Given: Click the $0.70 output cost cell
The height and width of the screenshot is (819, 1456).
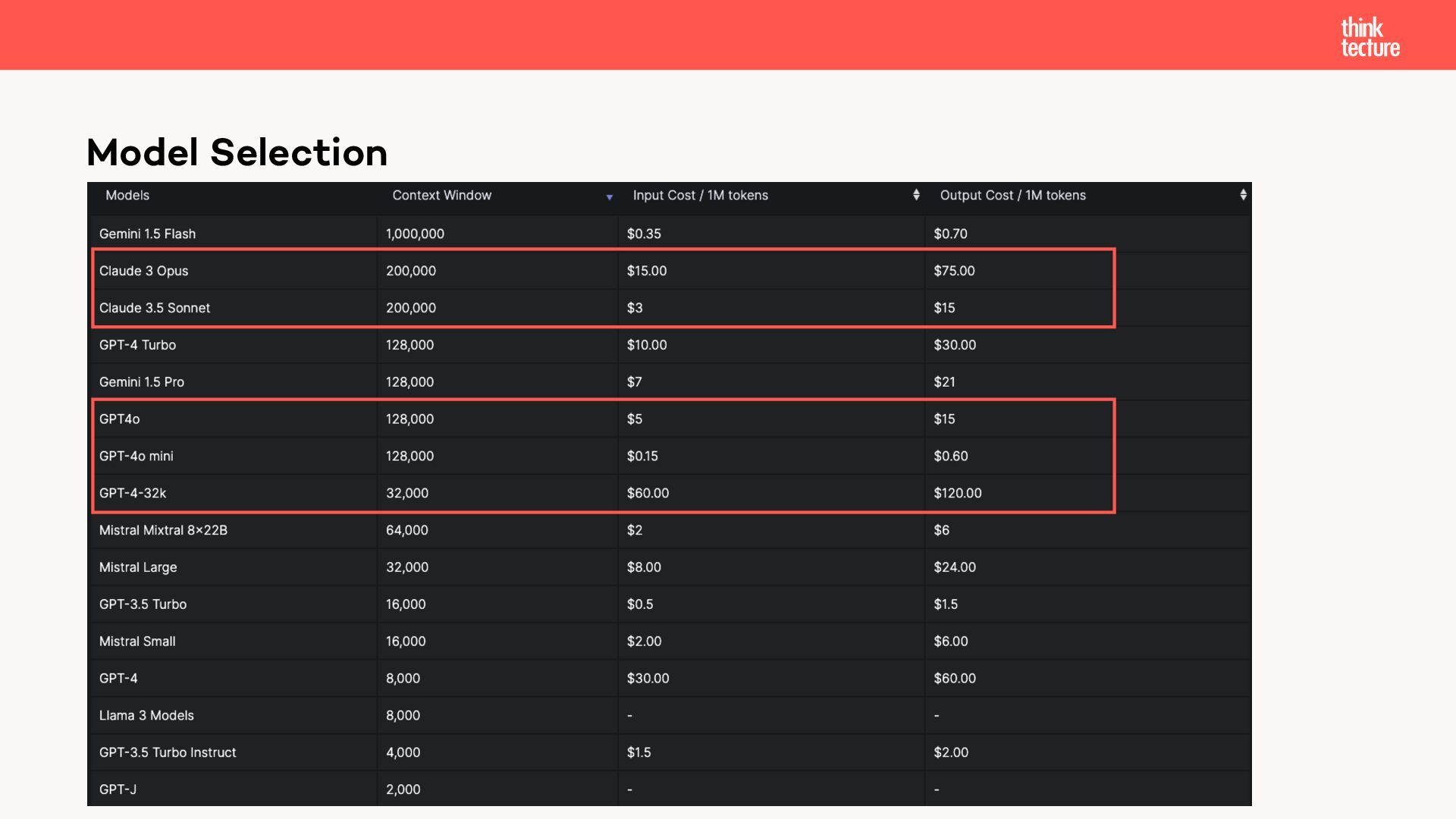Looking at the screenshot, I should (x=950, y=234).
